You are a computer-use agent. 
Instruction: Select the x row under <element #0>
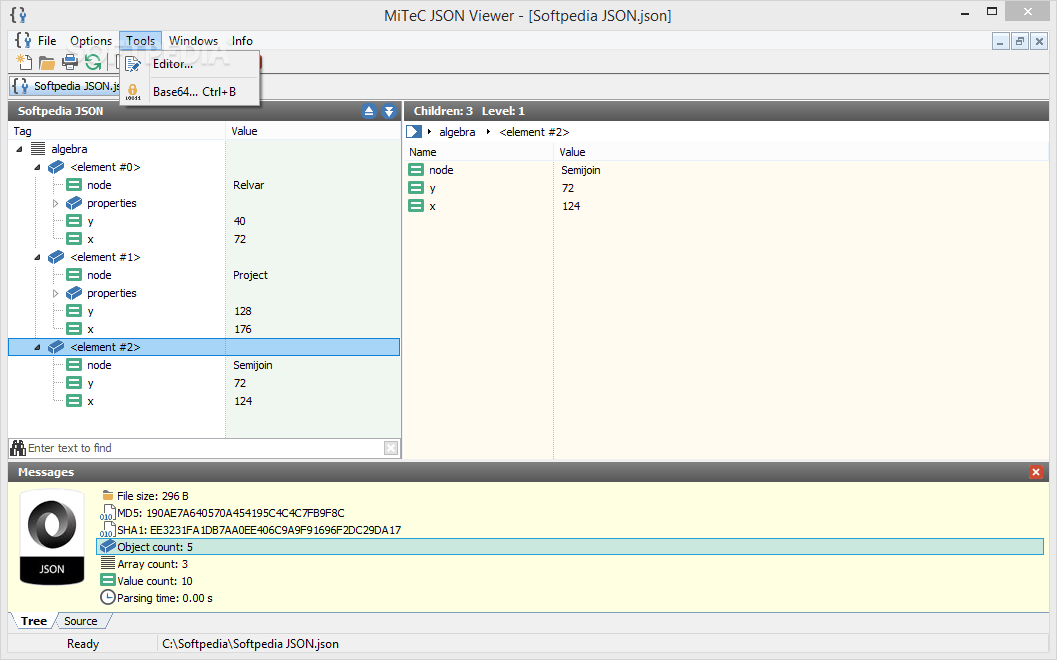(204, 239)
